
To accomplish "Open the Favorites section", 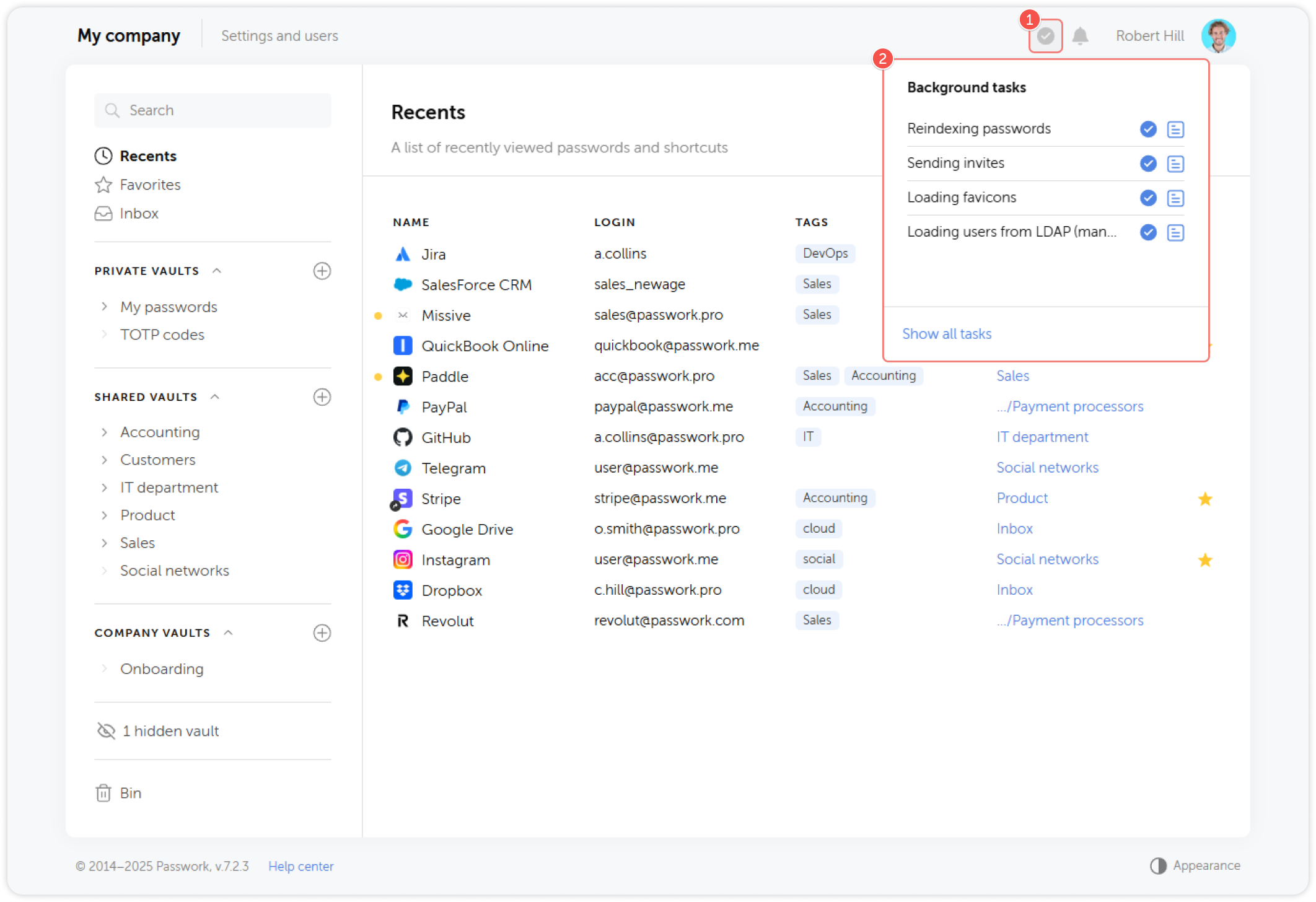I will pyautogui.click(x=149, y=185).
